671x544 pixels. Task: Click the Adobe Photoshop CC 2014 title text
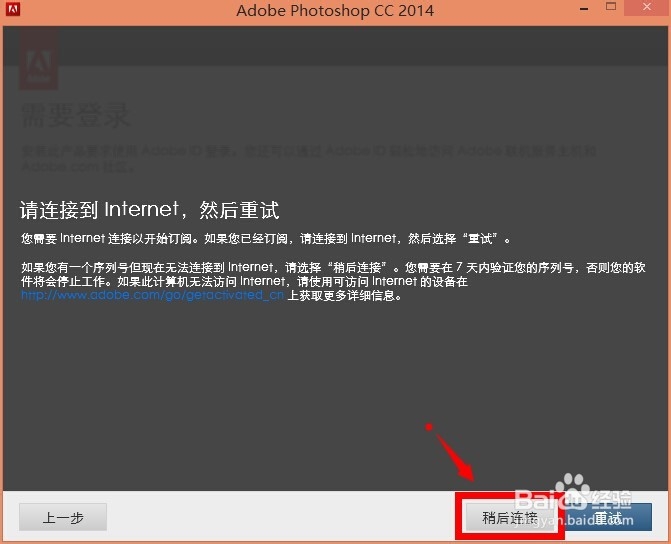pos(335,10)
